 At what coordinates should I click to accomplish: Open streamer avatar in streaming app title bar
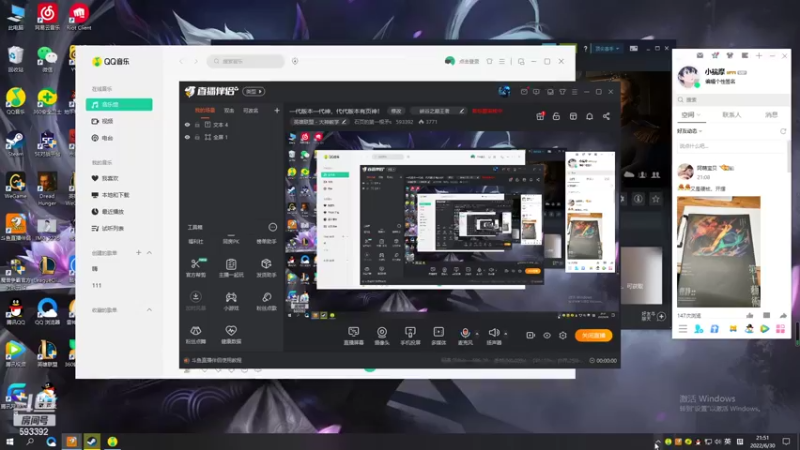504,91
